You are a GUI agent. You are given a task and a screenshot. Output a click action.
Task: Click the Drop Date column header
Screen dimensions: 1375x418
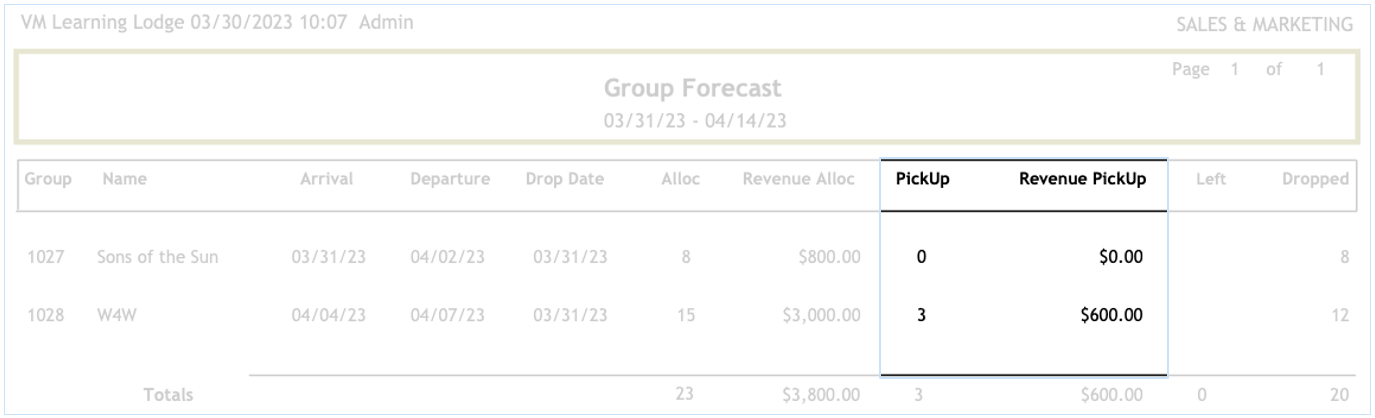coord(566,180)
